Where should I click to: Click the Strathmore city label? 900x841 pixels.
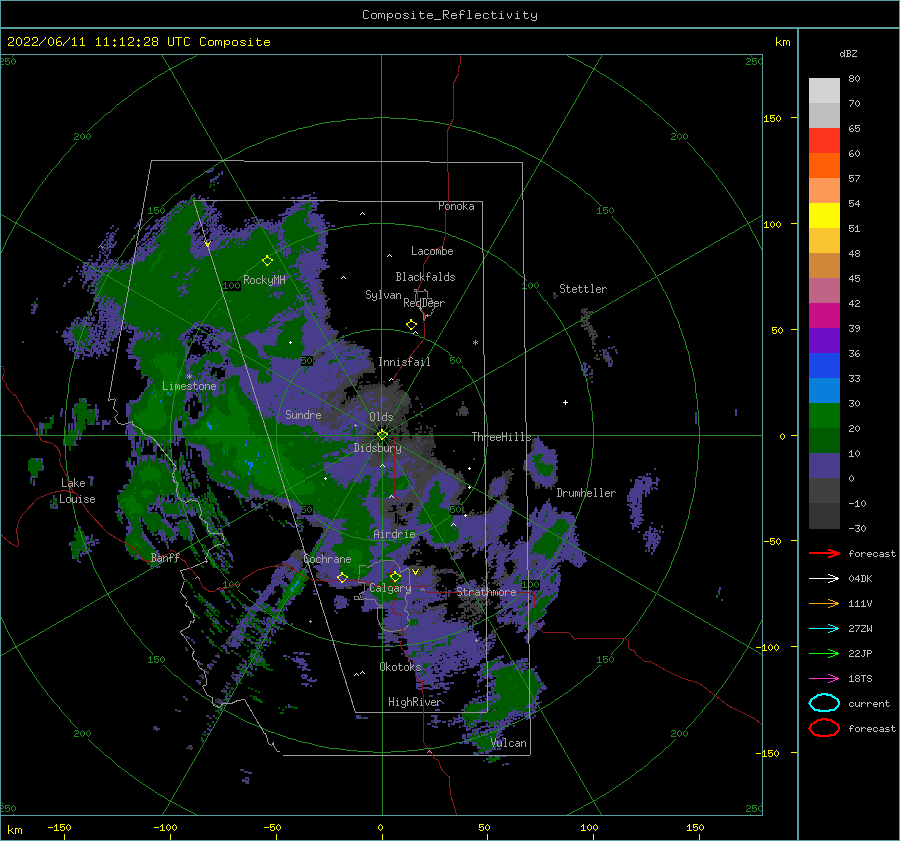tap(487, 592)
